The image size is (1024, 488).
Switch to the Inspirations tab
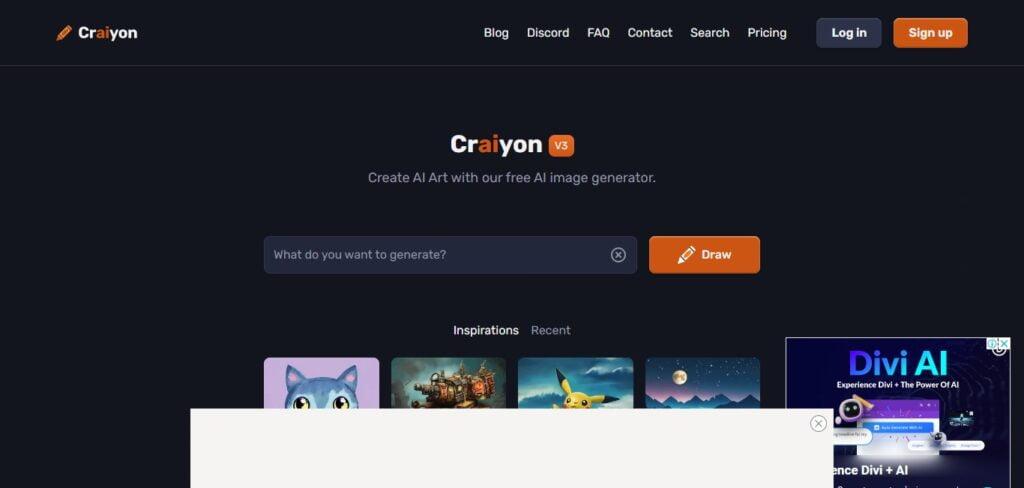tap(486, 330)
